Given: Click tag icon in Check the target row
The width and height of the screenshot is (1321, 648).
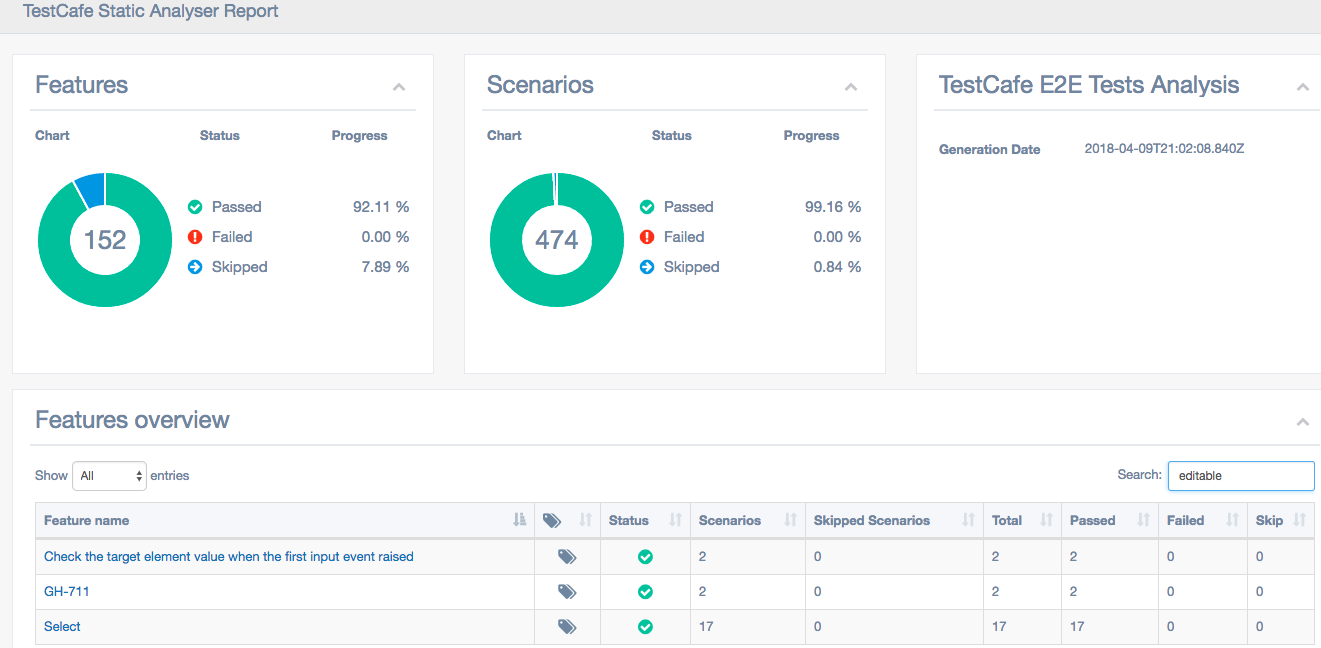Looking at the screenshot, I should coord(567,557).
